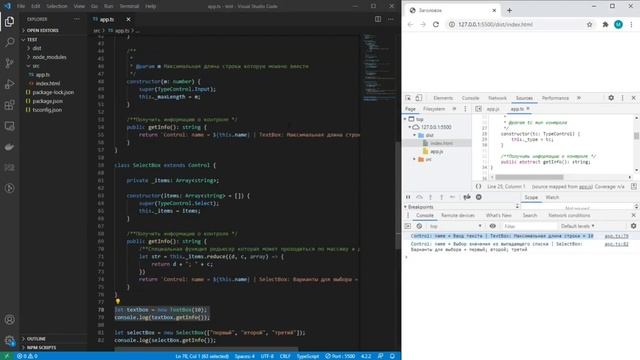640x360 pixels.
Task: Click the notifications bell in VS Code status bar
Action: point(392,356)
